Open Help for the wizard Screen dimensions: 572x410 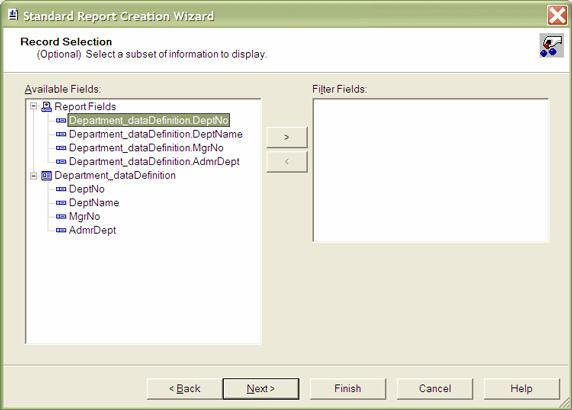point(522,389)
